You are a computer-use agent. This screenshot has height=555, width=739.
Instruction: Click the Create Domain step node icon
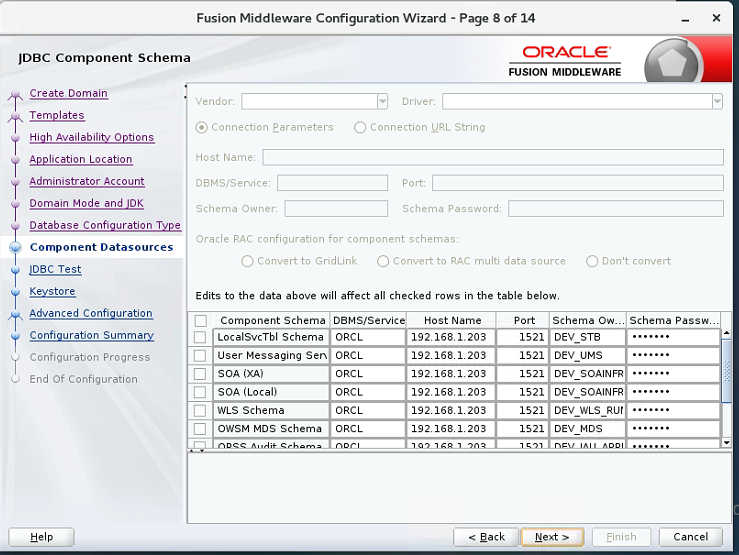coord(16,95)
